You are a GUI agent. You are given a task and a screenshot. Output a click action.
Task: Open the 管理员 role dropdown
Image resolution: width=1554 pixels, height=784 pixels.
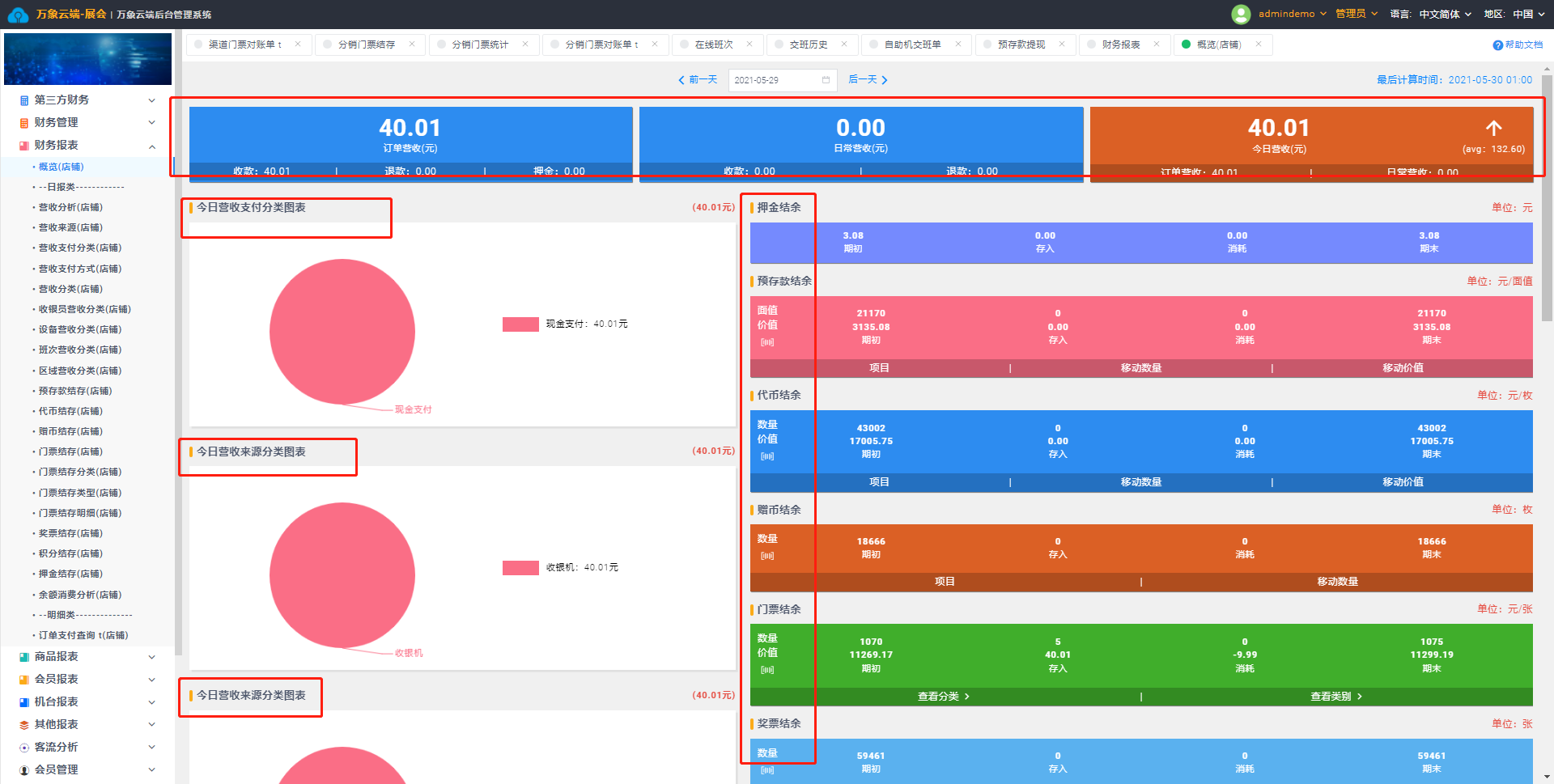(1357, 14)
